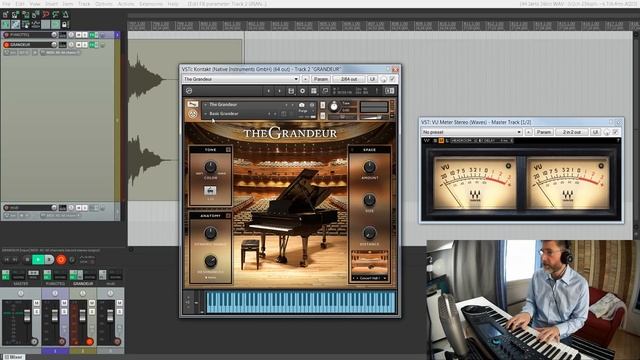Solo the MASTER mixer channel
The image size is (640, 360).
[36, 311]
